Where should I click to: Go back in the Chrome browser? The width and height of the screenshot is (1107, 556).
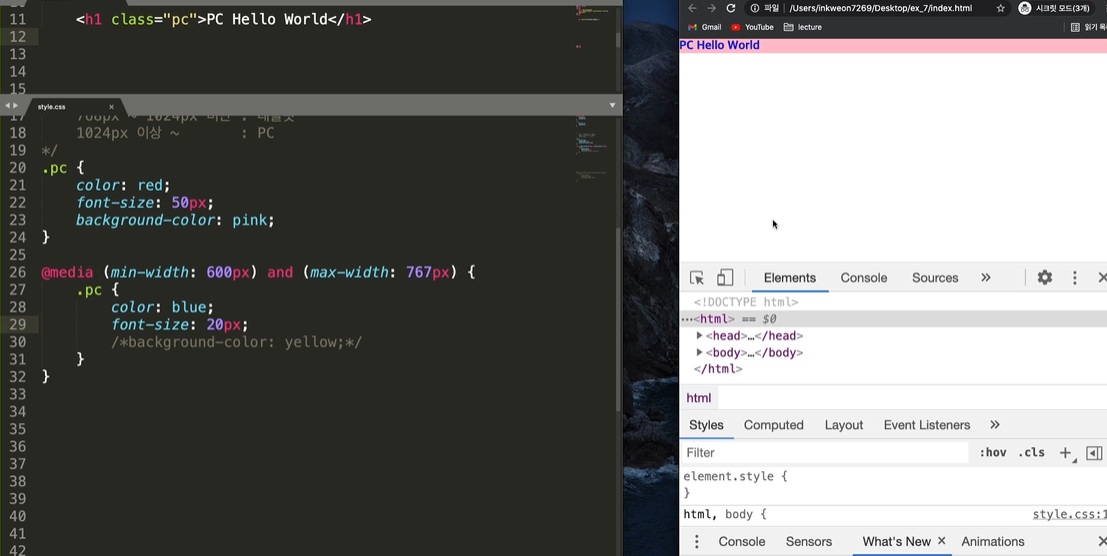(x=692, y=8)
